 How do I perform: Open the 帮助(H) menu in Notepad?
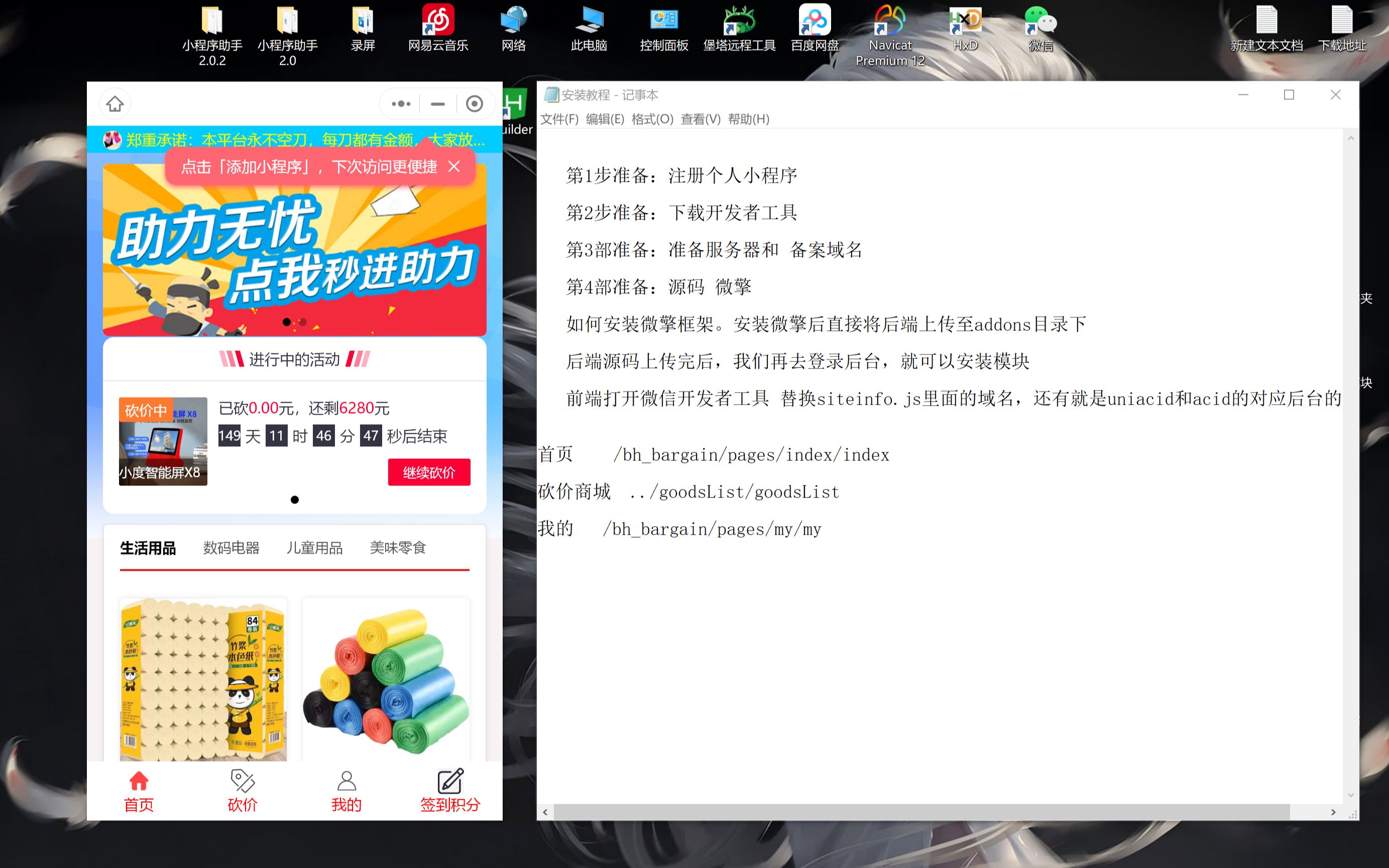point(748,119)
